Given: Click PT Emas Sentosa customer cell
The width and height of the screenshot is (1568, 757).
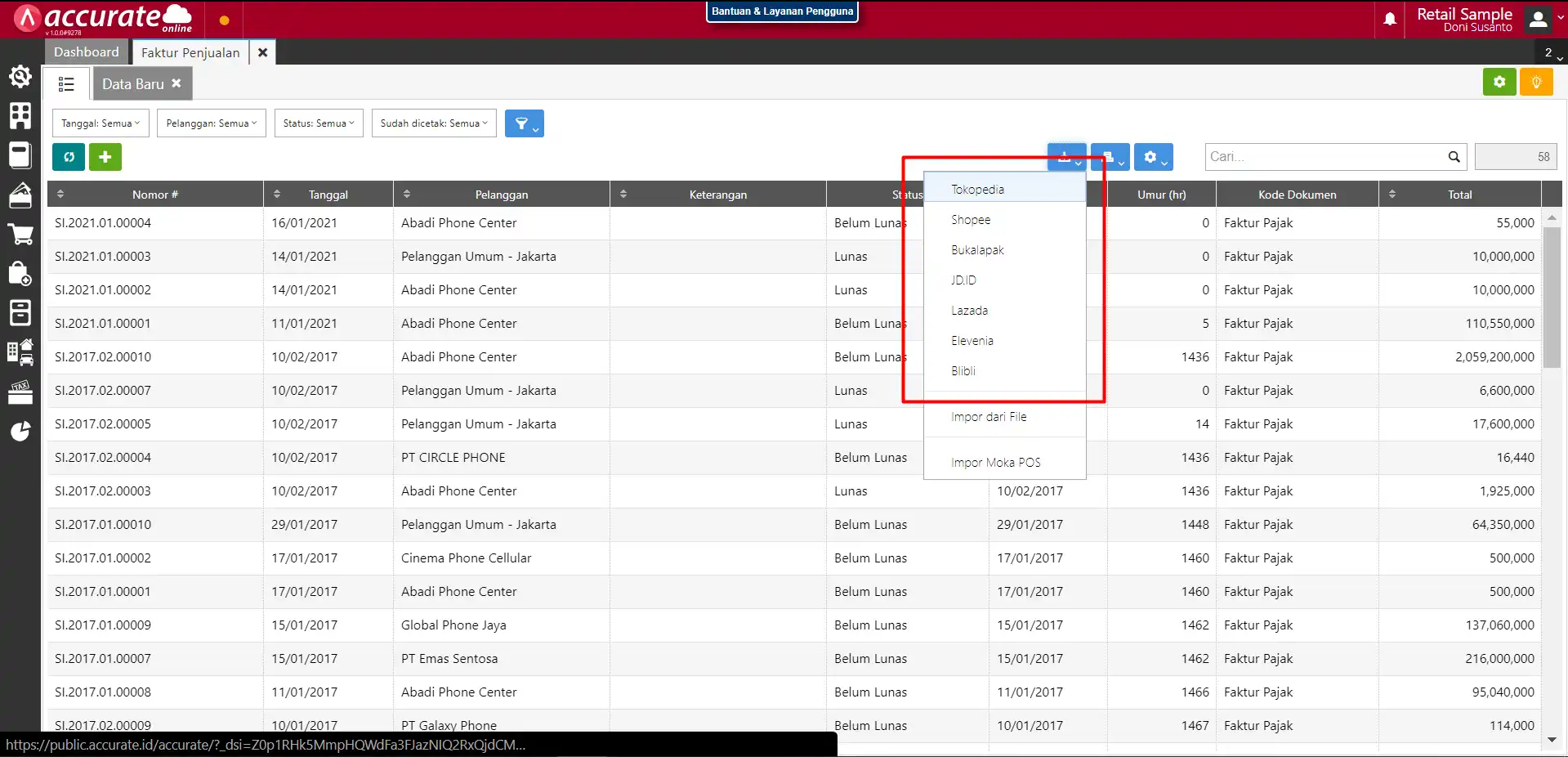Looking at the screenshot, I should pos(501,659).
